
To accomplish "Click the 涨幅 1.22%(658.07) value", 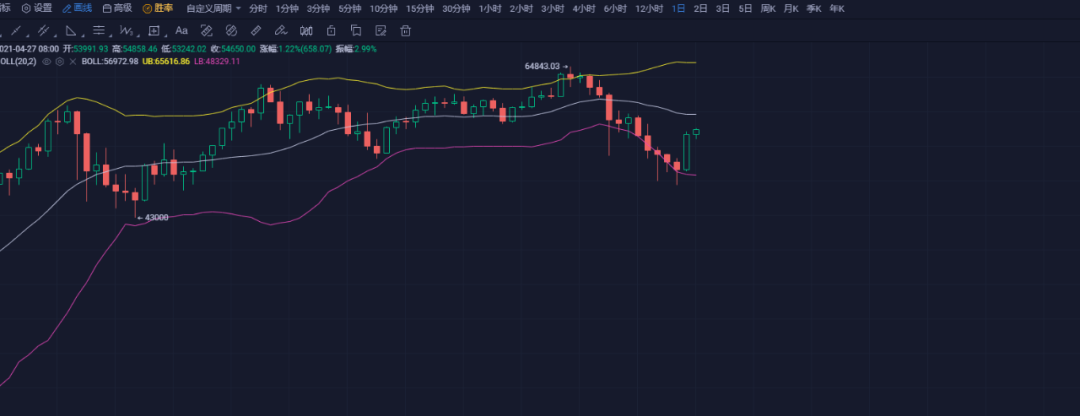I will pos(295,49).
